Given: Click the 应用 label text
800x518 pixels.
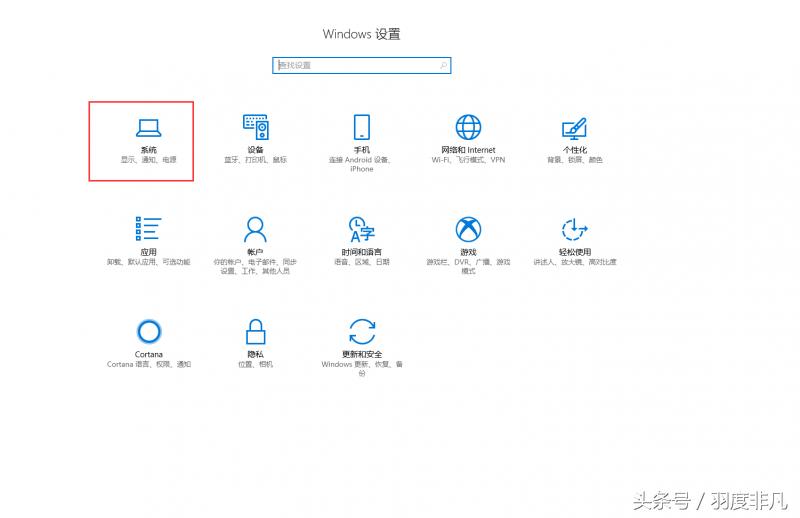Looking at the screenshot, I should [148, 252].
